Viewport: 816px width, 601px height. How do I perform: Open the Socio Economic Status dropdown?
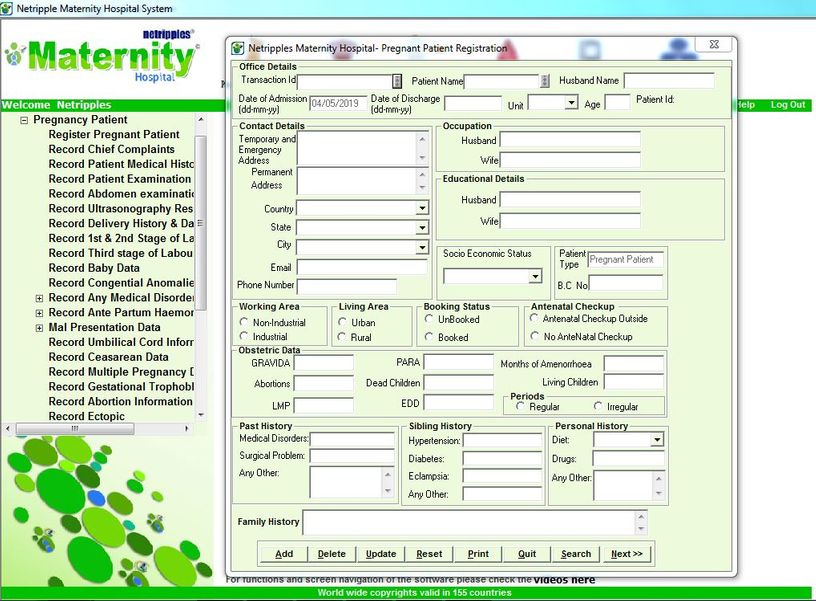coord(535,276)
